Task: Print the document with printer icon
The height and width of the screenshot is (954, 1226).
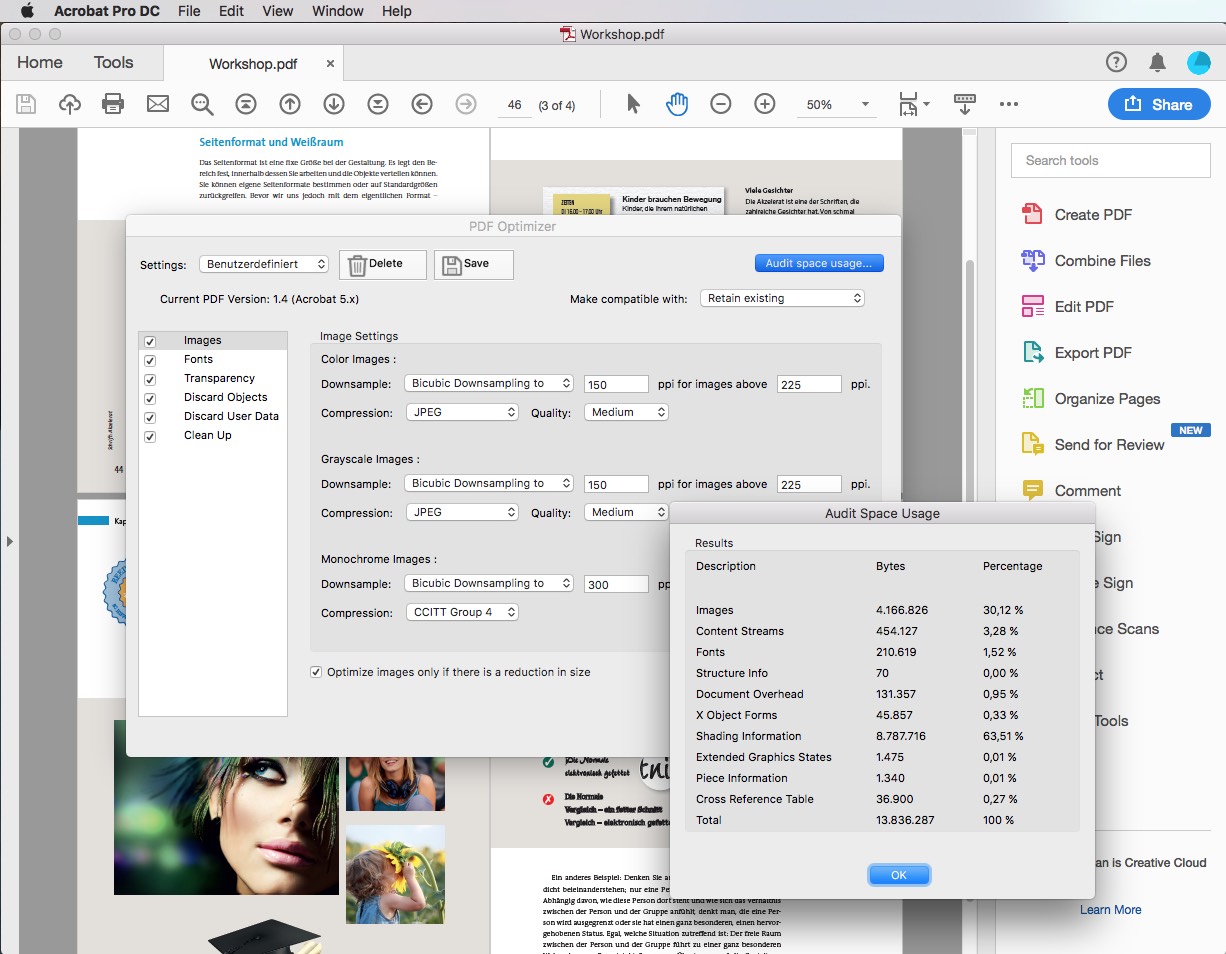Action: [113, 104]
